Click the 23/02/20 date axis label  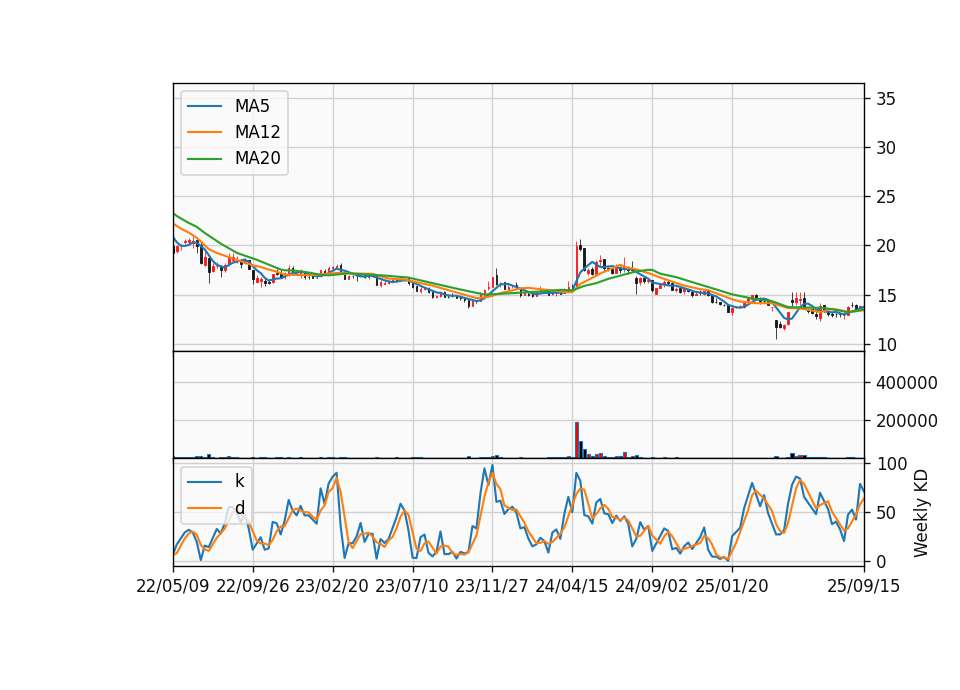tap(332, 586)
